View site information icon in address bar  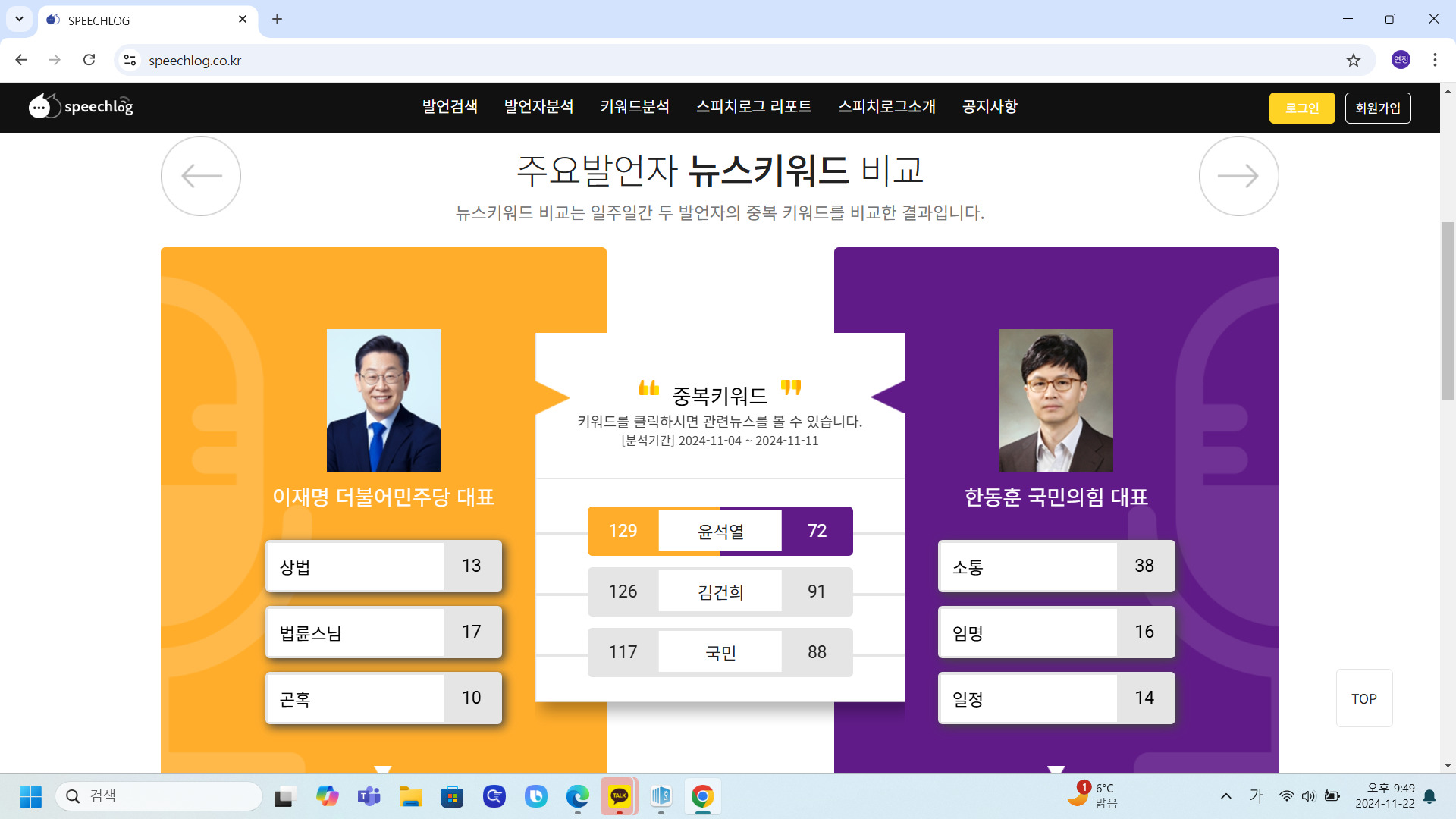pos(130,60)
